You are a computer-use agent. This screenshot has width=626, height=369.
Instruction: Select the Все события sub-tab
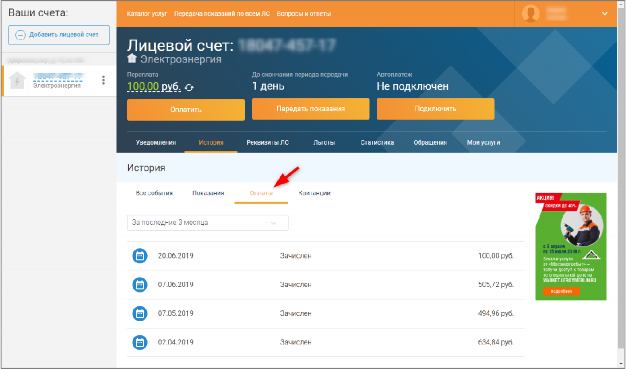154,193
